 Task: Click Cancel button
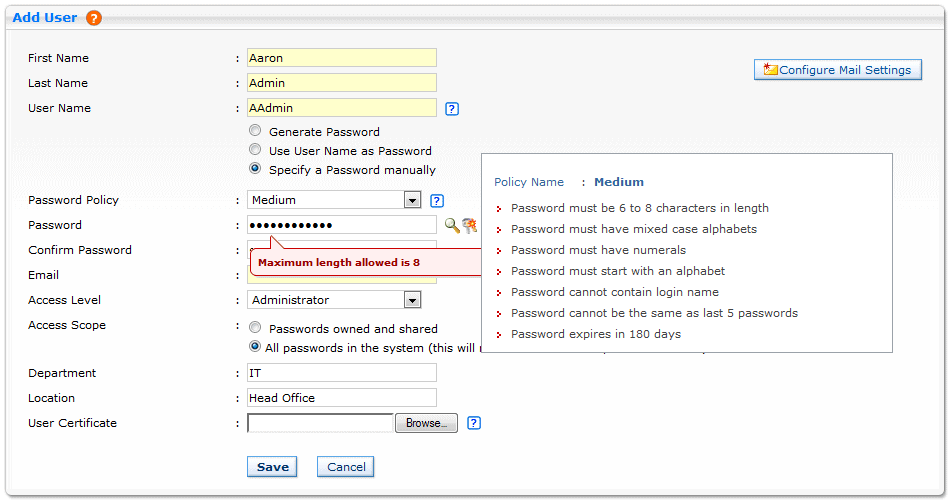[346, 467]
